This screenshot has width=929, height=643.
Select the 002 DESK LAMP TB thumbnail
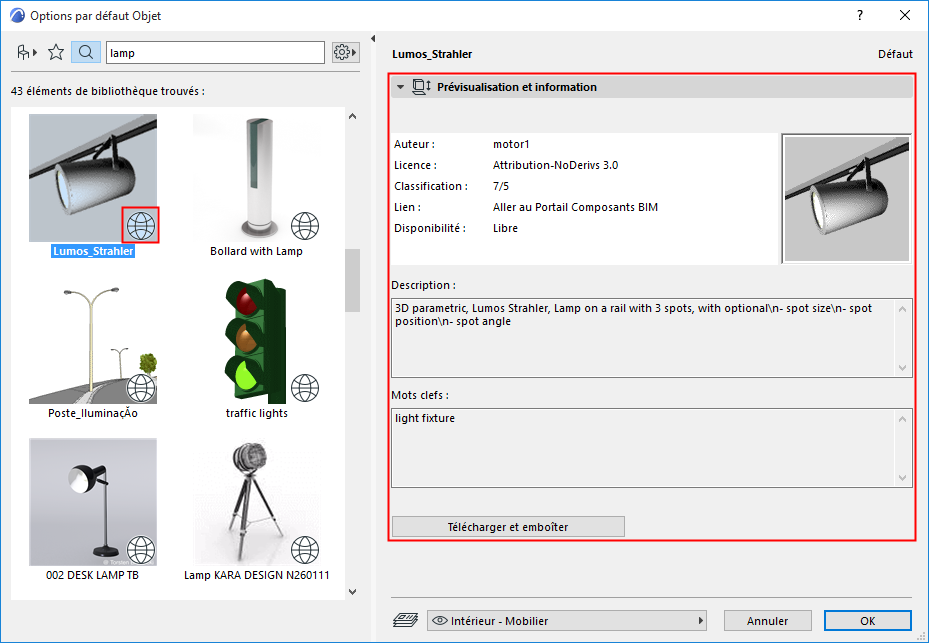click(x=93, y=503)
